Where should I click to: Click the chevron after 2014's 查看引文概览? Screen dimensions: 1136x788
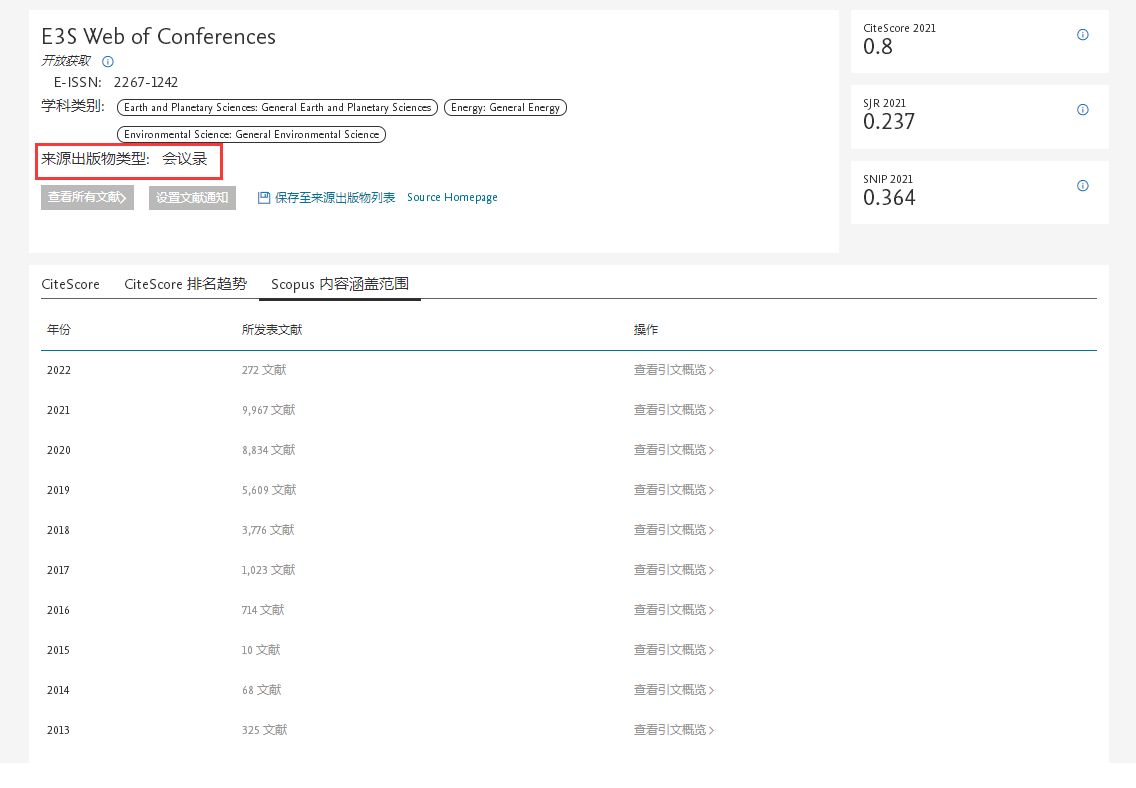pyautogui.click(x=712, y=689)
